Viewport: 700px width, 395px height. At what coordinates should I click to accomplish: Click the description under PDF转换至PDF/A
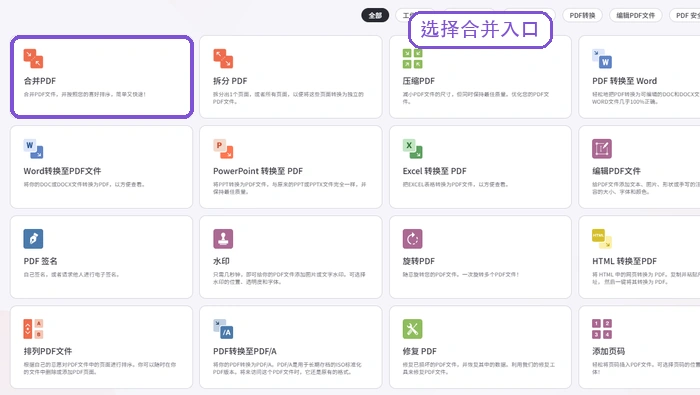[288, 368]
